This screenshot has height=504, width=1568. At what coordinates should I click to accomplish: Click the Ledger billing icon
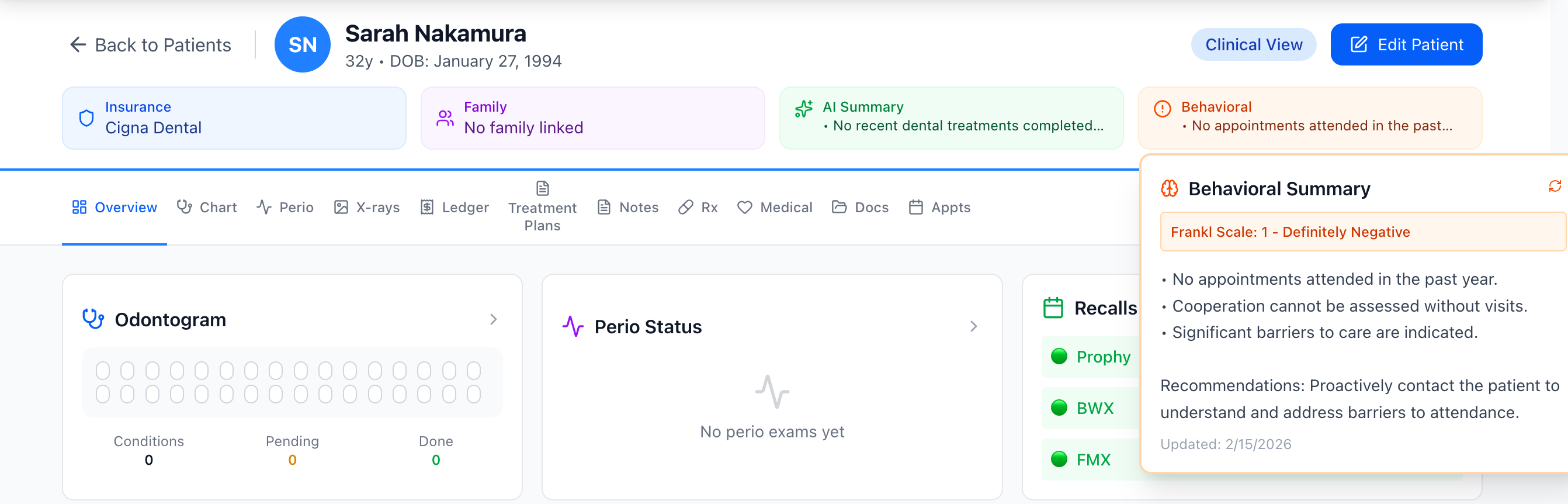[x=427, y=207]
